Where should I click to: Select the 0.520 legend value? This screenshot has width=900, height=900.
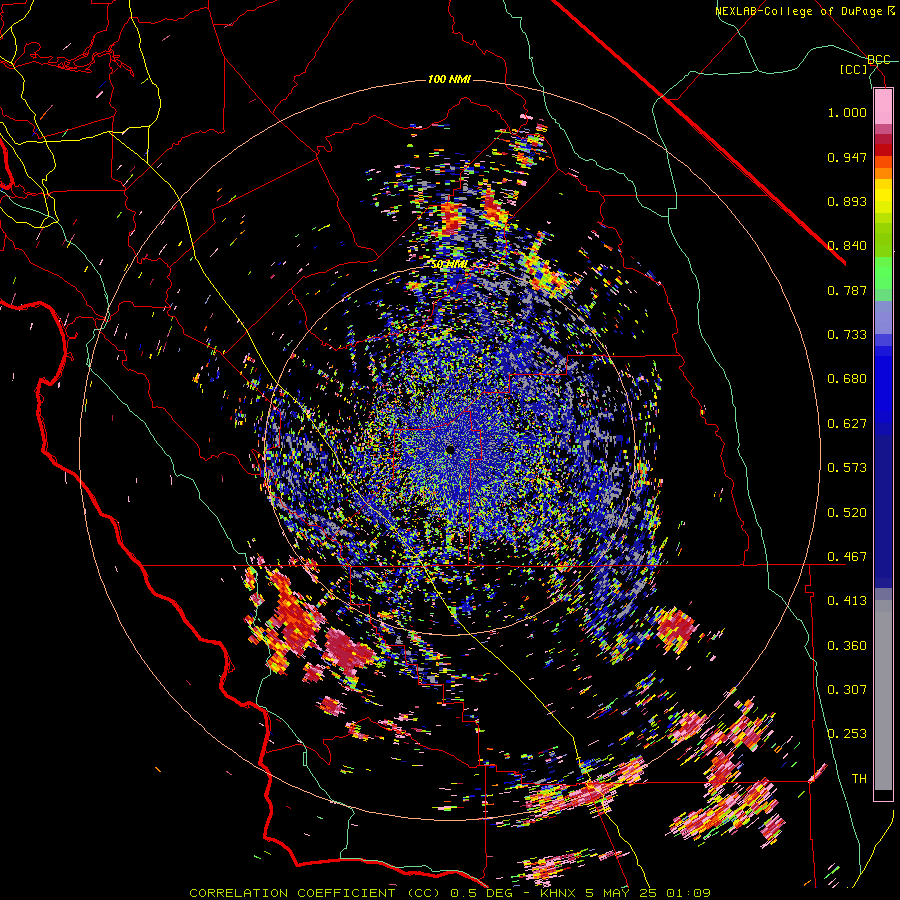coord(847,513)
